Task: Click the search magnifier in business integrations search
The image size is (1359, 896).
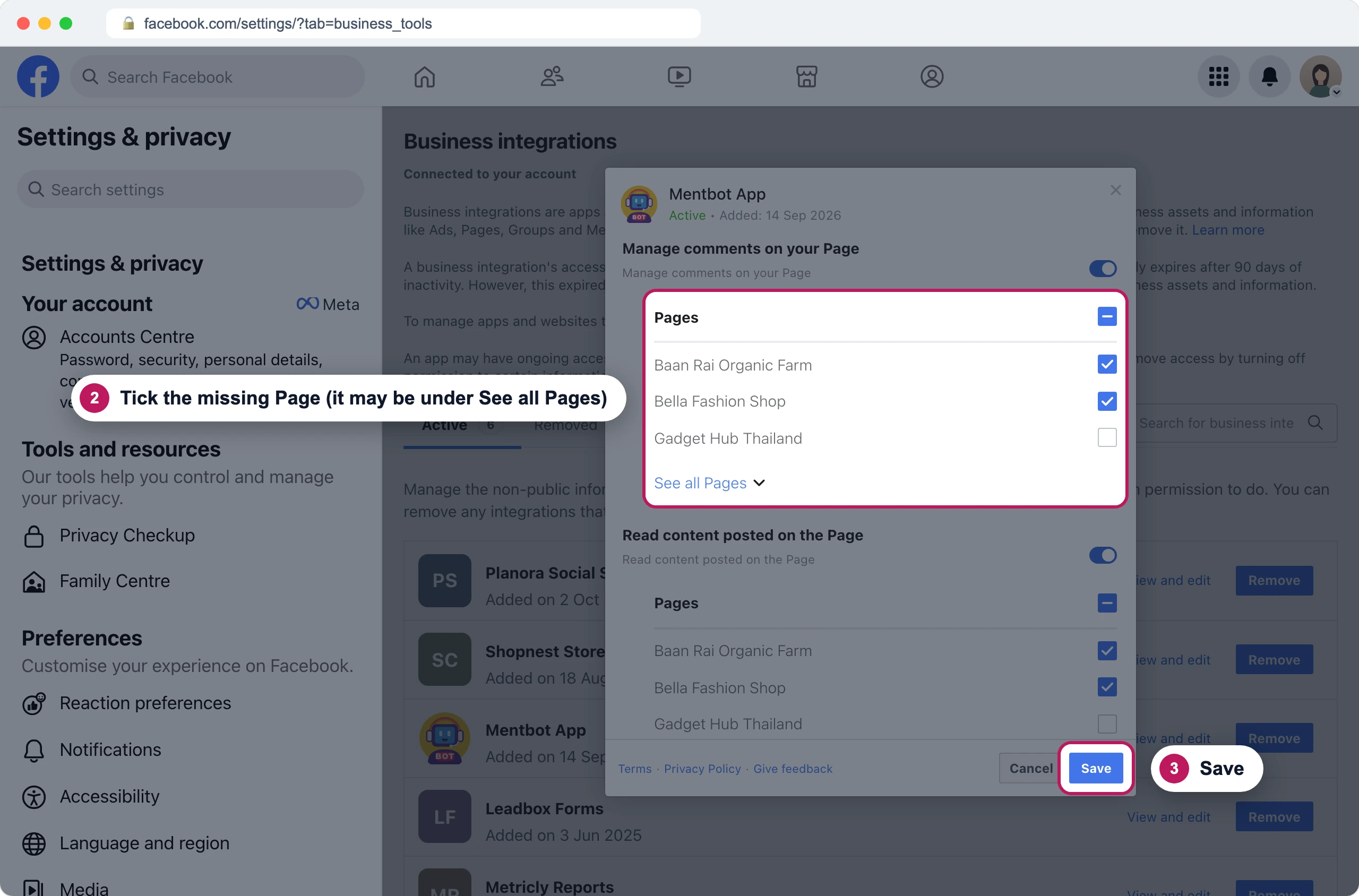Action: click(x=1315, y=423)
